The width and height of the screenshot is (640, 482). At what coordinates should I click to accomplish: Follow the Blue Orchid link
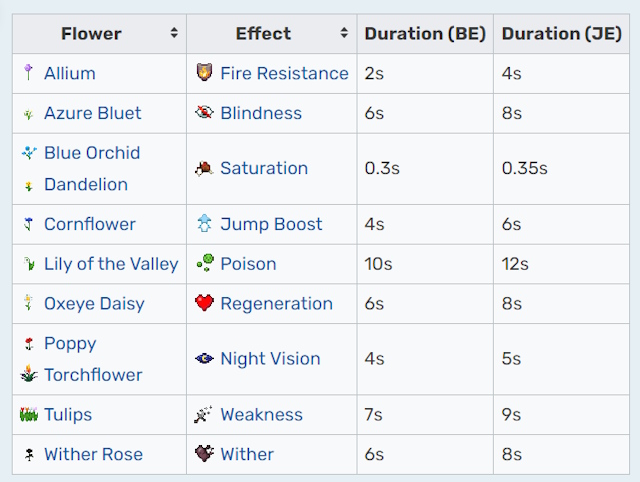[x=92, y=153]
